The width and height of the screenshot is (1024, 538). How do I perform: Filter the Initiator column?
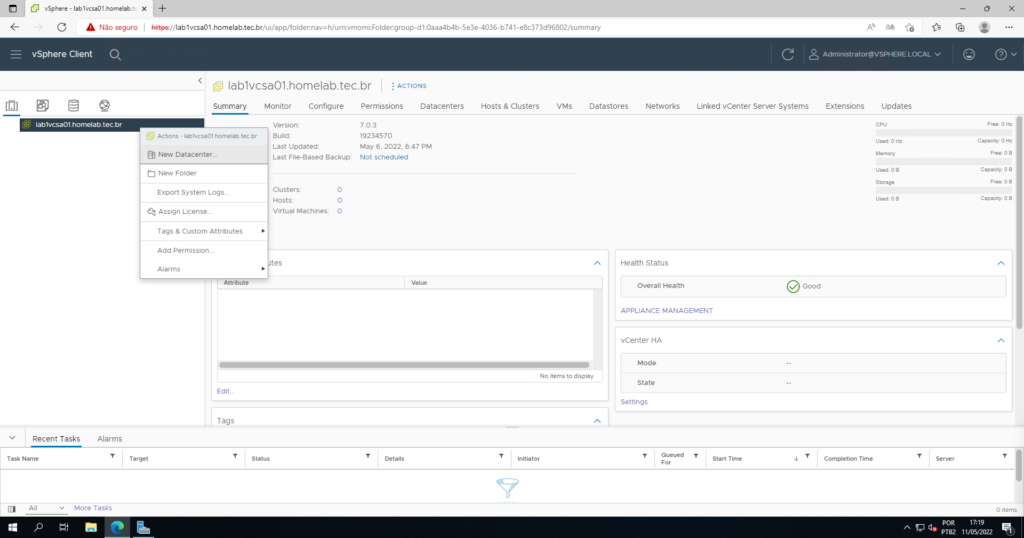pyautogui.click(x=645, y=456)
